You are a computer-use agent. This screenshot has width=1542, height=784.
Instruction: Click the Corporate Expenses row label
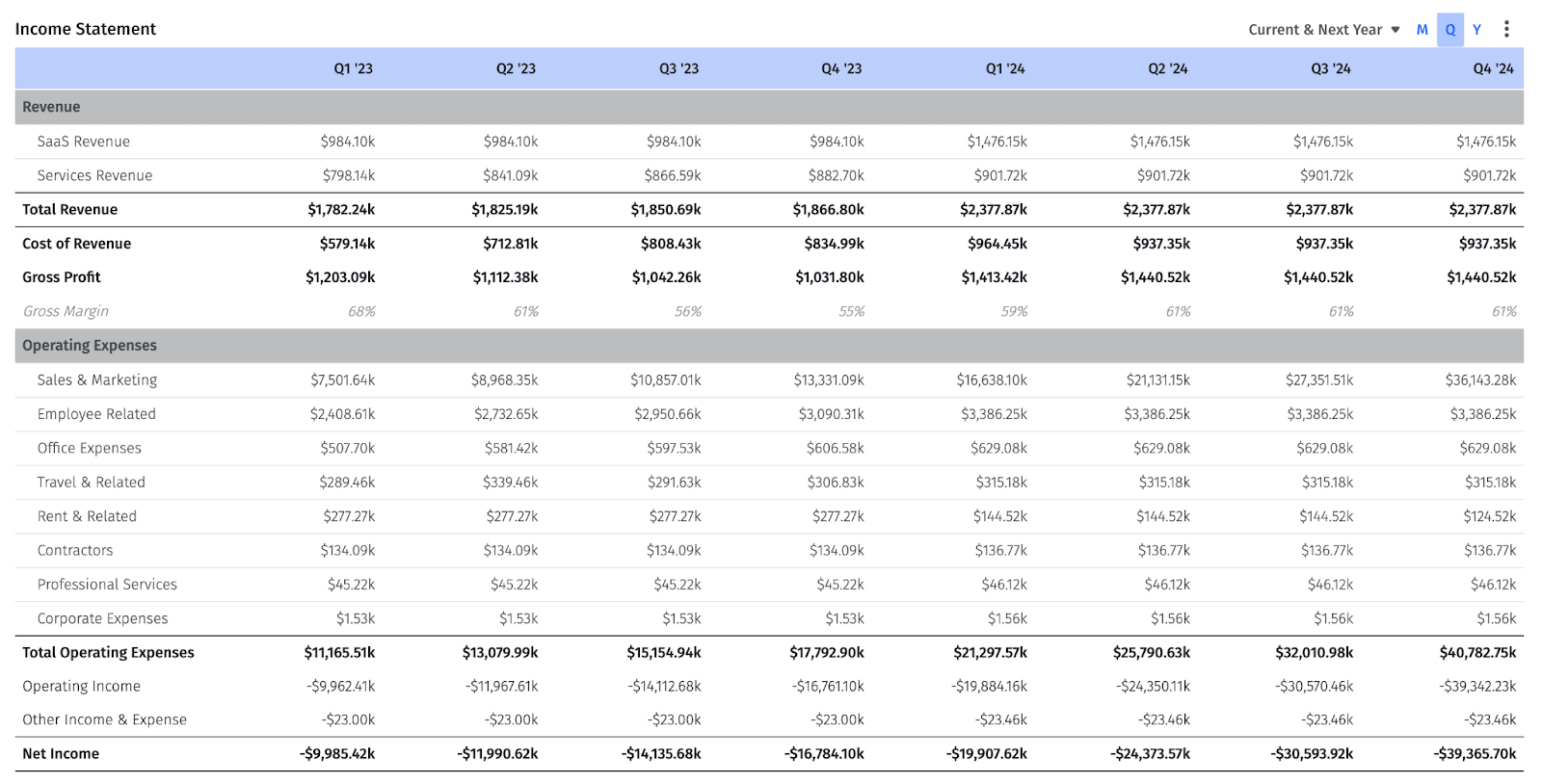(102, 618)
